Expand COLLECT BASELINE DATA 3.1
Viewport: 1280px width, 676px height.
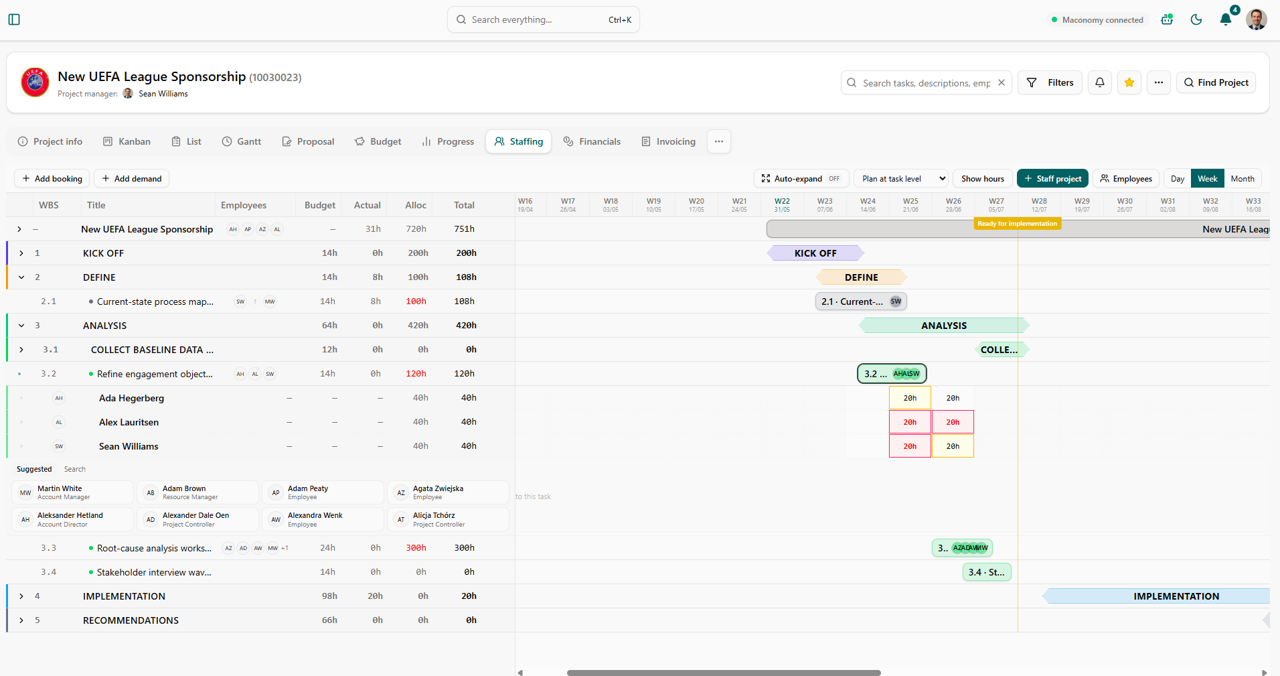tap(21, 350)
